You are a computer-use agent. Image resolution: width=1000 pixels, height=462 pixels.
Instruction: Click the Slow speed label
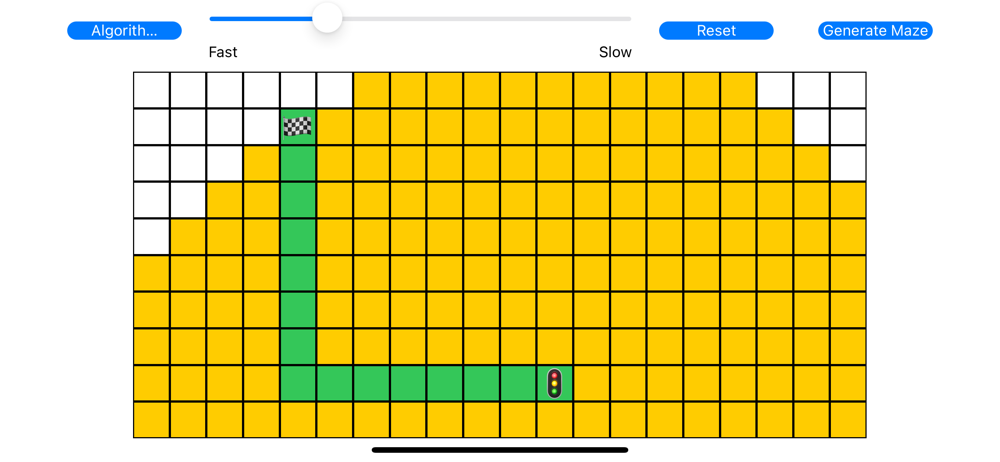pos(615,52)
